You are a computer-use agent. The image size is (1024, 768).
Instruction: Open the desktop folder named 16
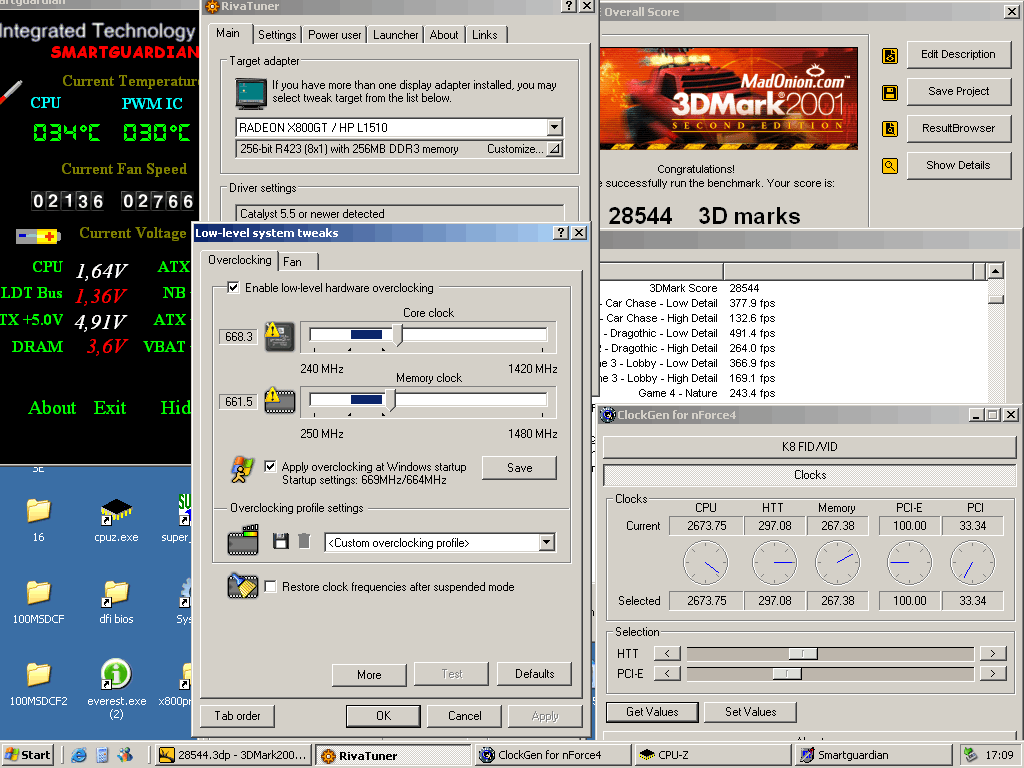pos(39,520)
